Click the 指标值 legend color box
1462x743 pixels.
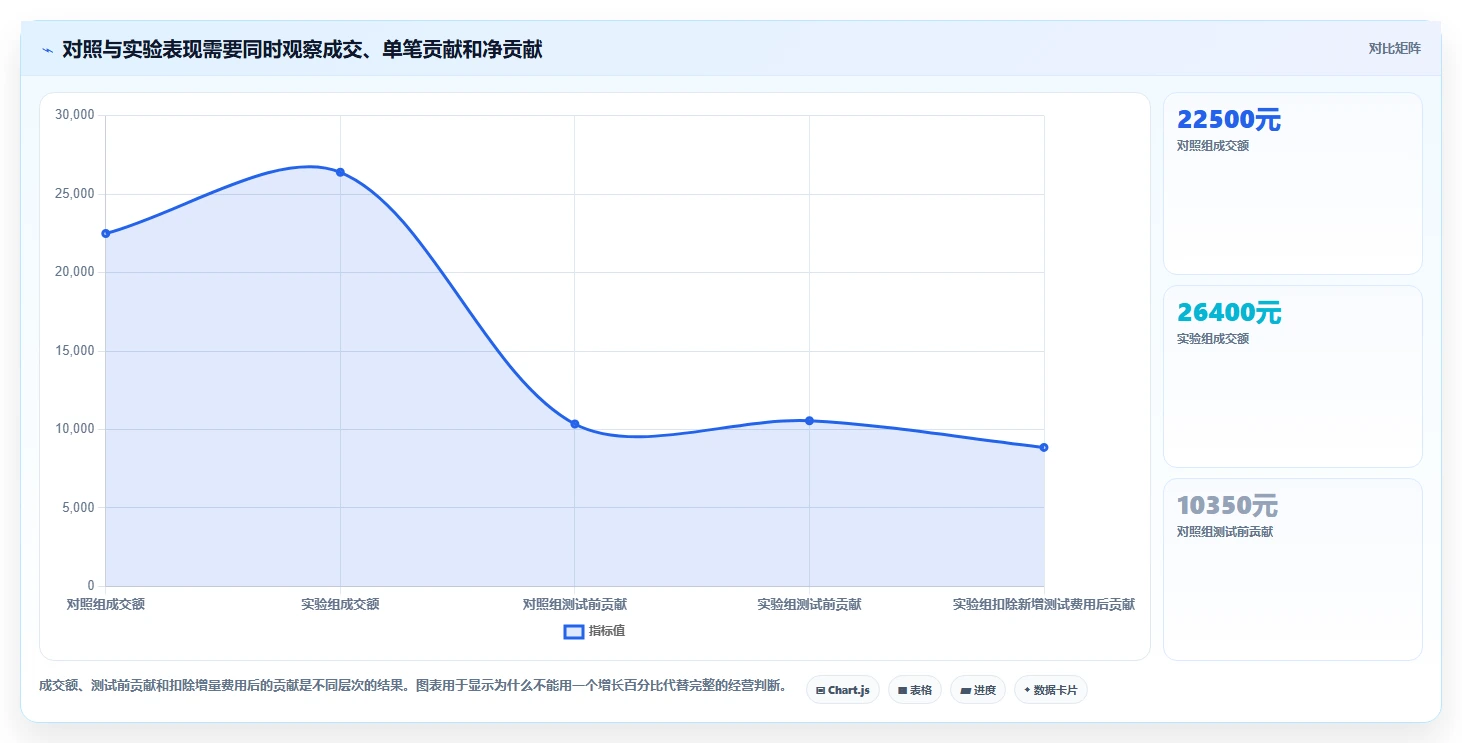tap(574, 631)
